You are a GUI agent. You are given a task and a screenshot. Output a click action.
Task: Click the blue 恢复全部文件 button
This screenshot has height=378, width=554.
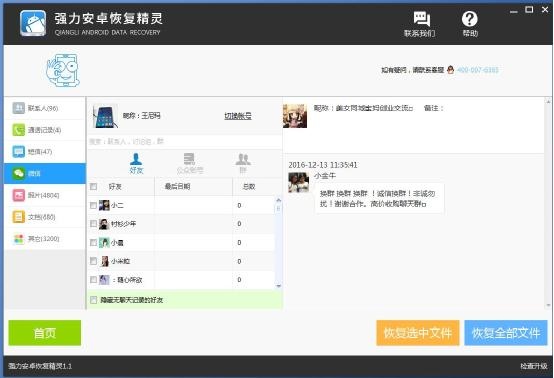(x=506, y=333)
